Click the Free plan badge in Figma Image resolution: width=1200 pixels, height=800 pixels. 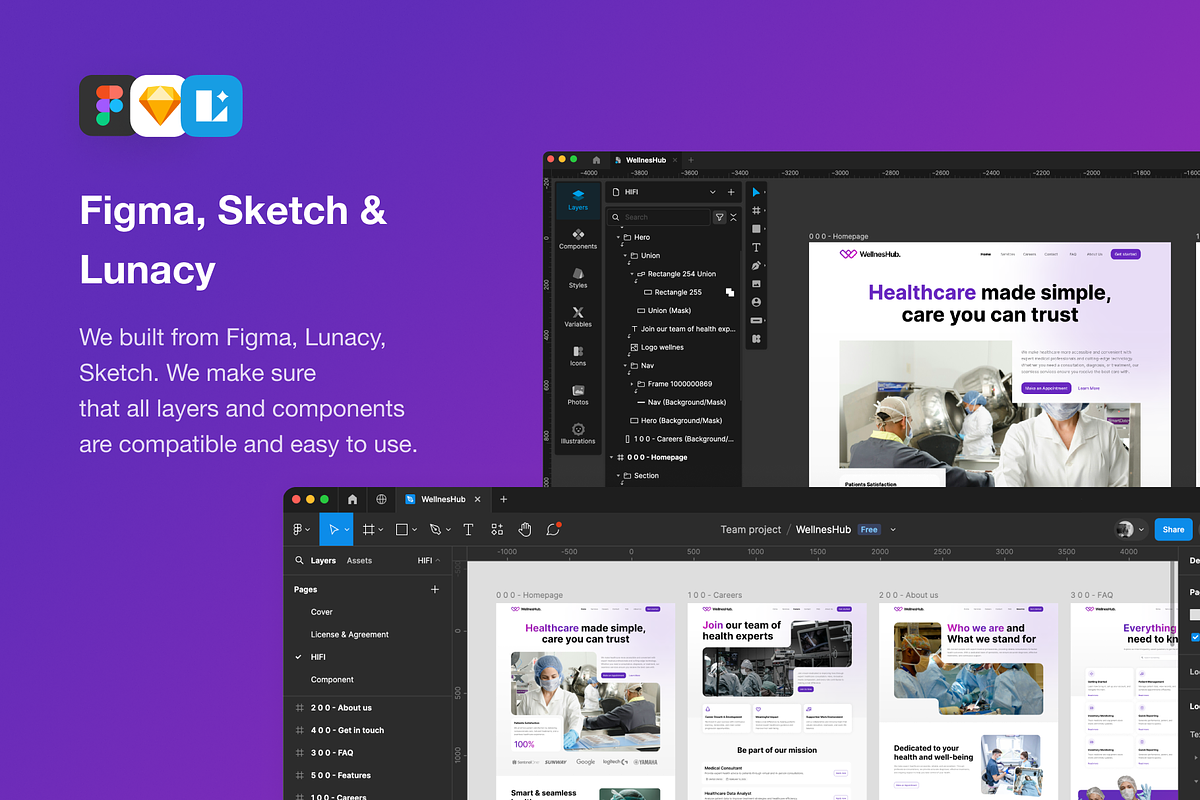tap(869, 529)
